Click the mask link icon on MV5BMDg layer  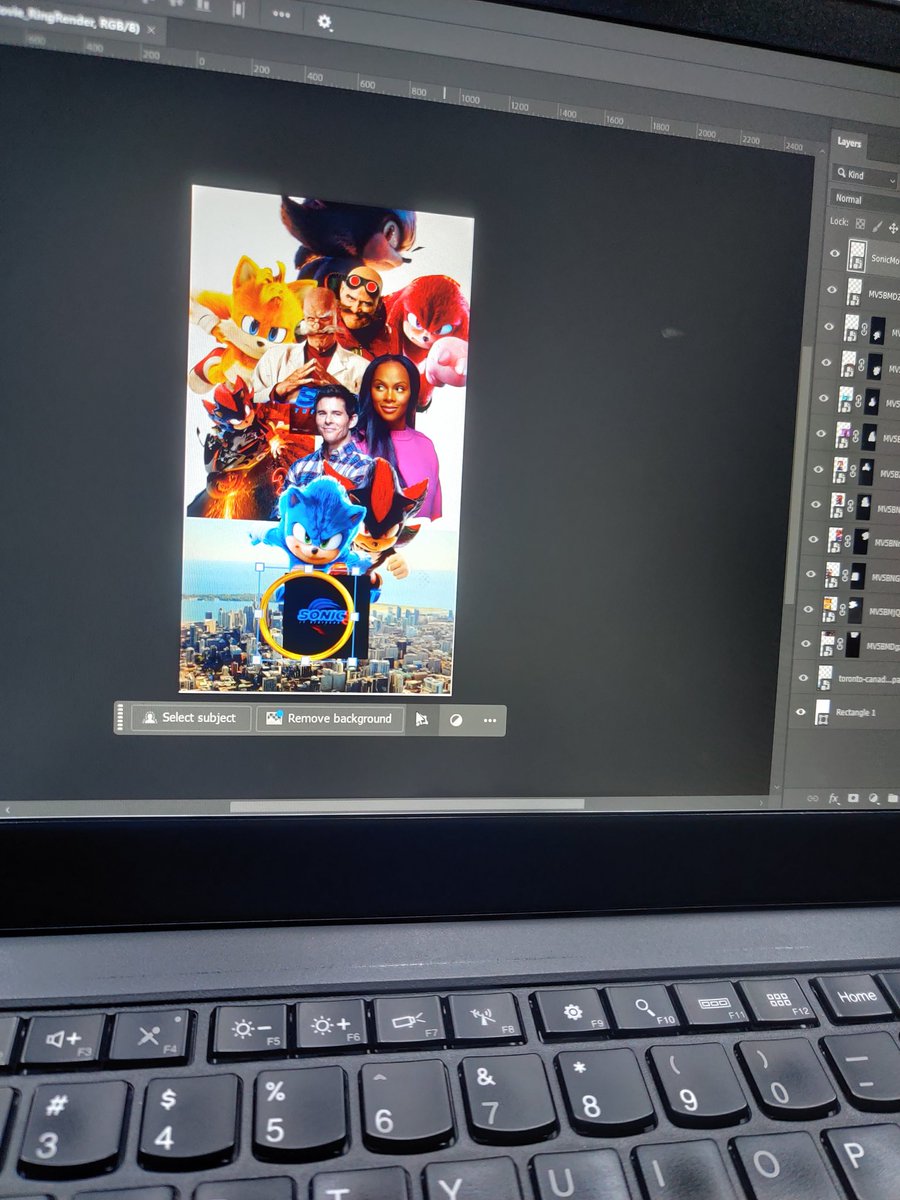coord(839,644)
